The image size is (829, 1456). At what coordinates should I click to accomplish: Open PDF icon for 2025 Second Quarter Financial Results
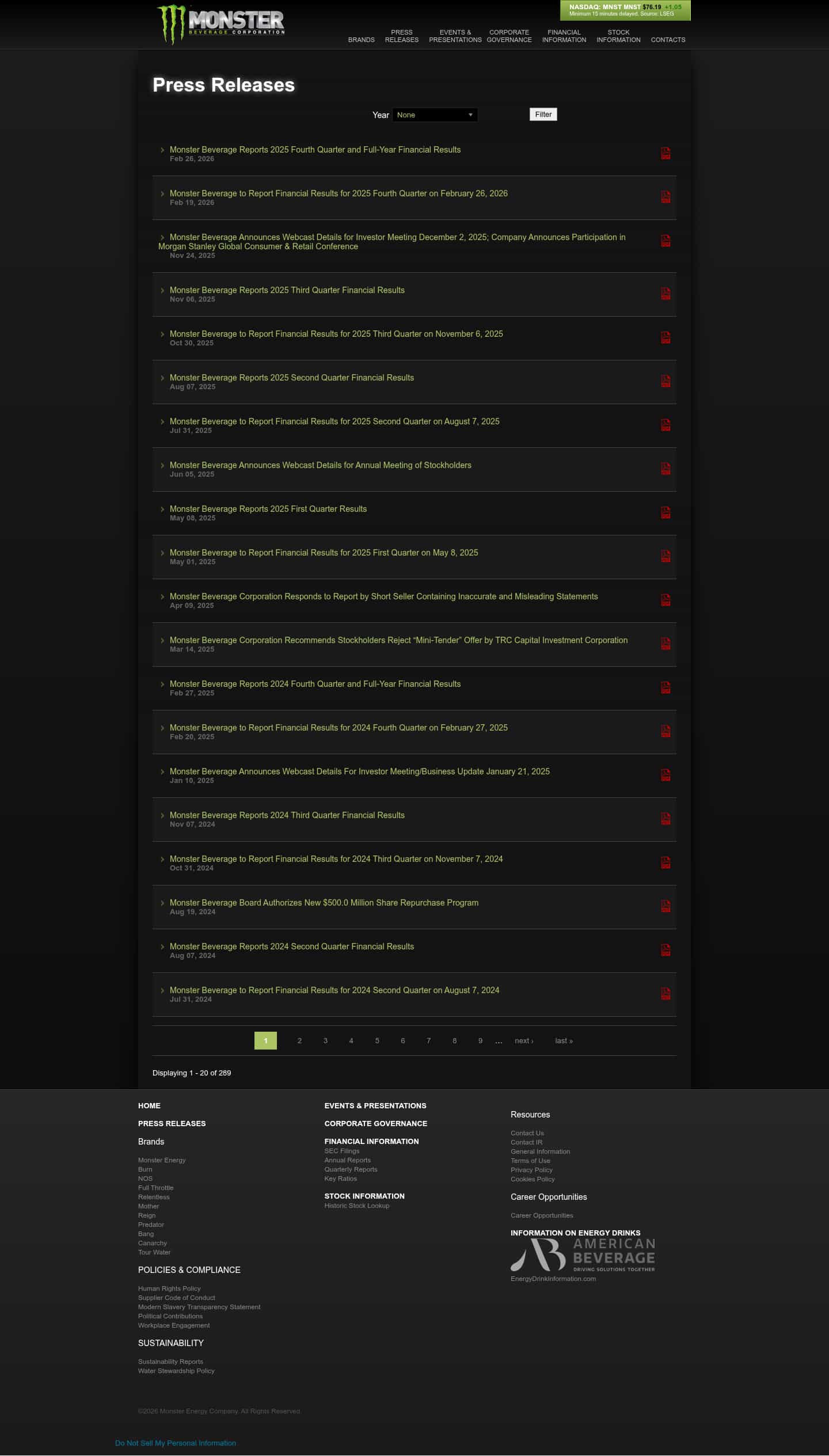pos(666,381)
